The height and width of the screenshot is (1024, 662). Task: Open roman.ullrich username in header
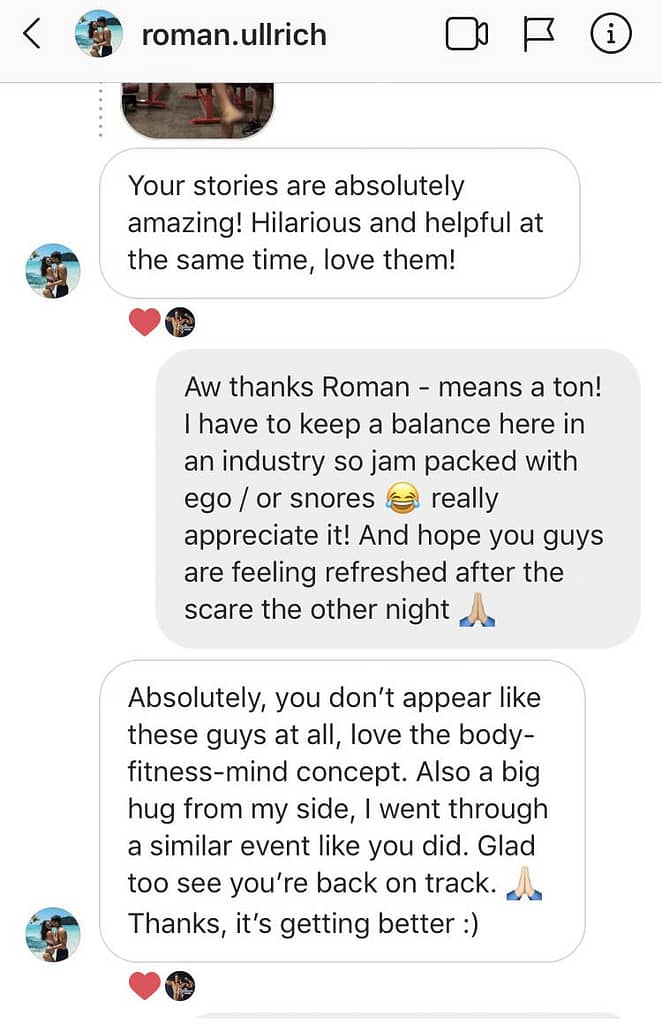(x=234, y=35)
